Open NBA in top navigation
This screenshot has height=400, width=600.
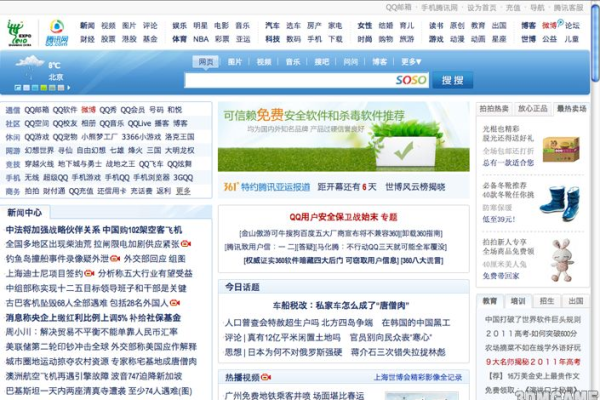201,39
